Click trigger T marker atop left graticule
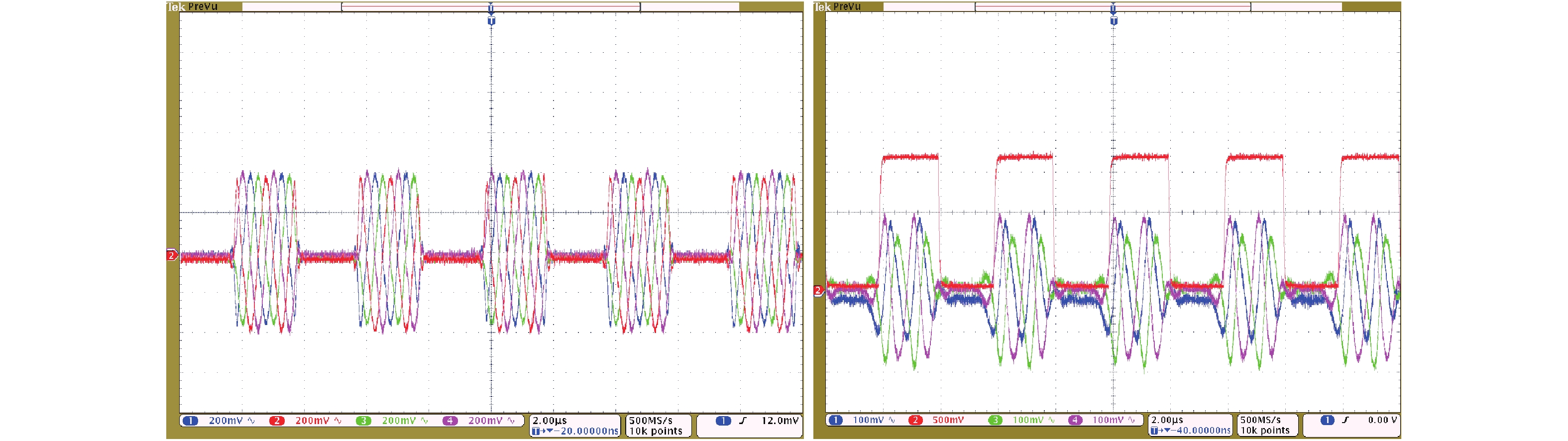The image size is (1568, 441). coord(491,21)
